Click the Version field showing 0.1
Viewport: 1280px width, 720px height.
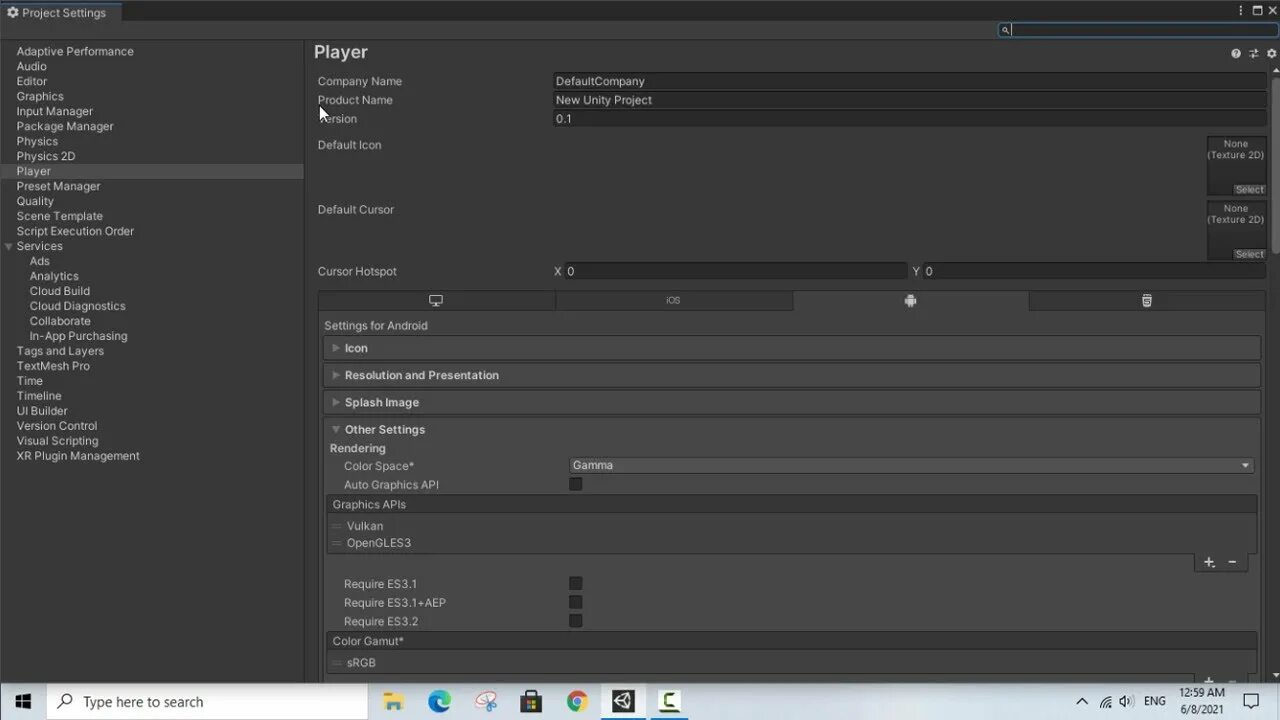click(910, 118)
